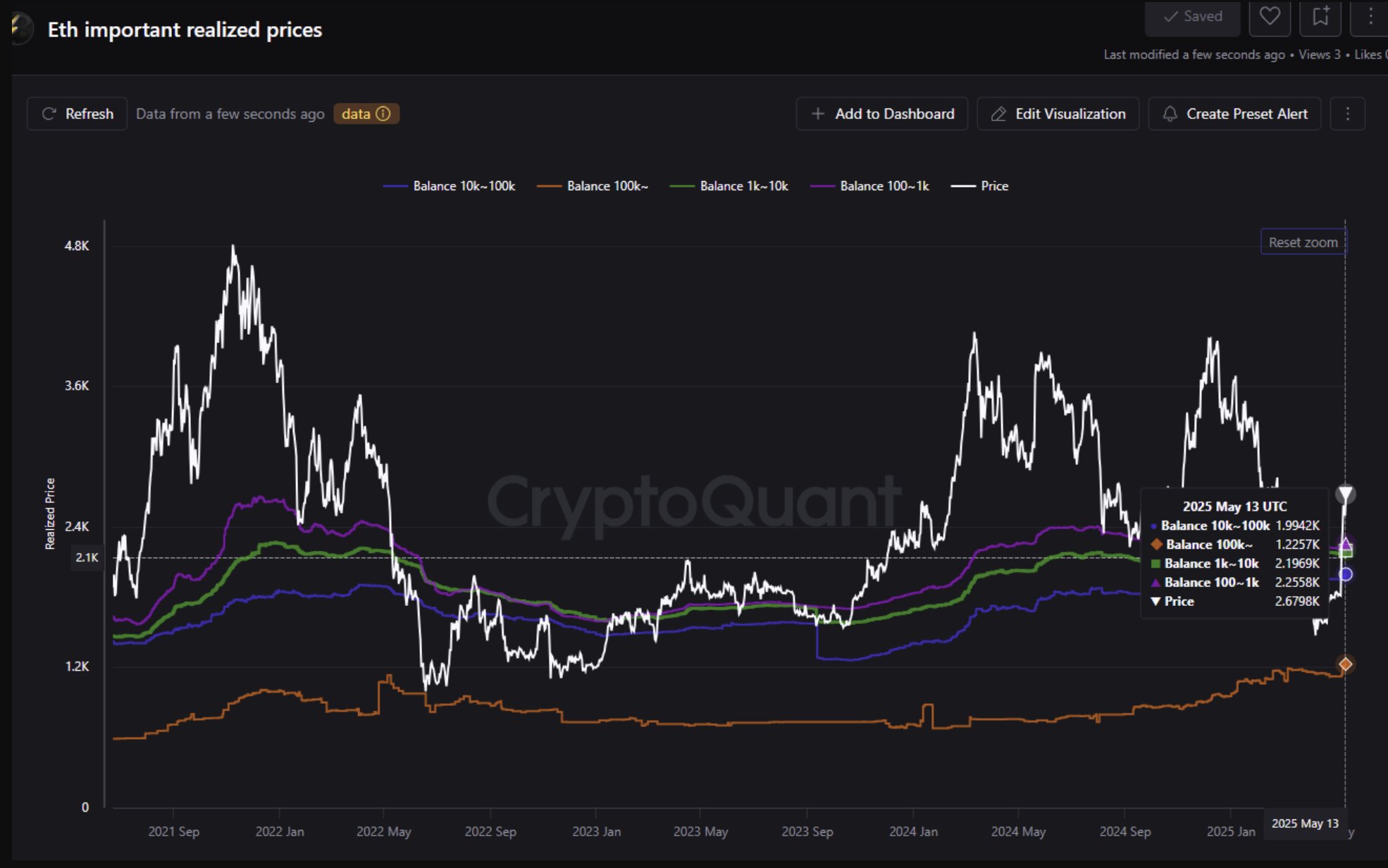Click the heart icon to like this chart
This screenshot has height=868, width=1388.
[x=1269, y=17]
